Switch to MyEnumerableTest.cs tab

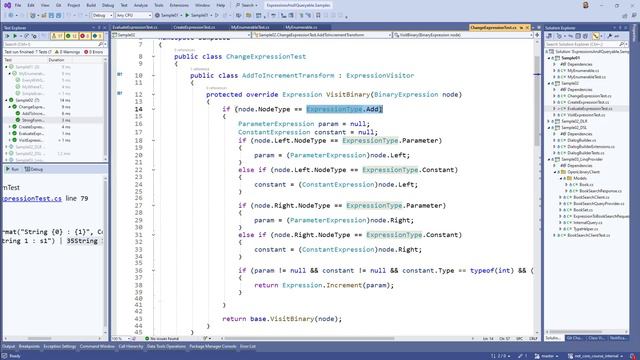tap(250, 27)
